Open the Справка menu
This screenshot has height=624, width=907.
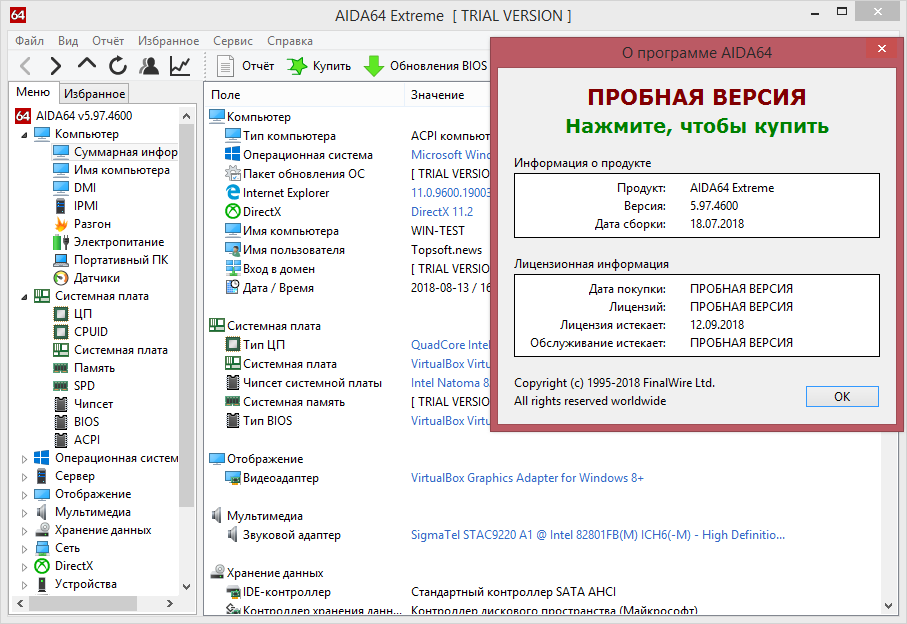coord(290,41)
